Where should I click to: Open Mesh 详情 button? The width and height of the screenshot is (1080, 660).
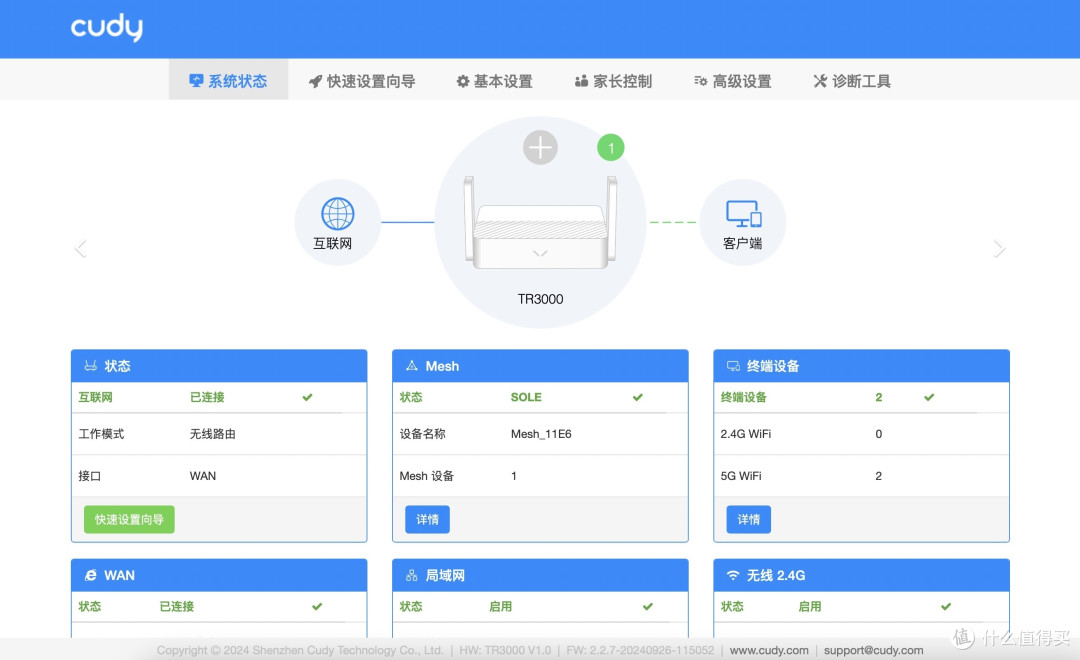tap(427, 519)
